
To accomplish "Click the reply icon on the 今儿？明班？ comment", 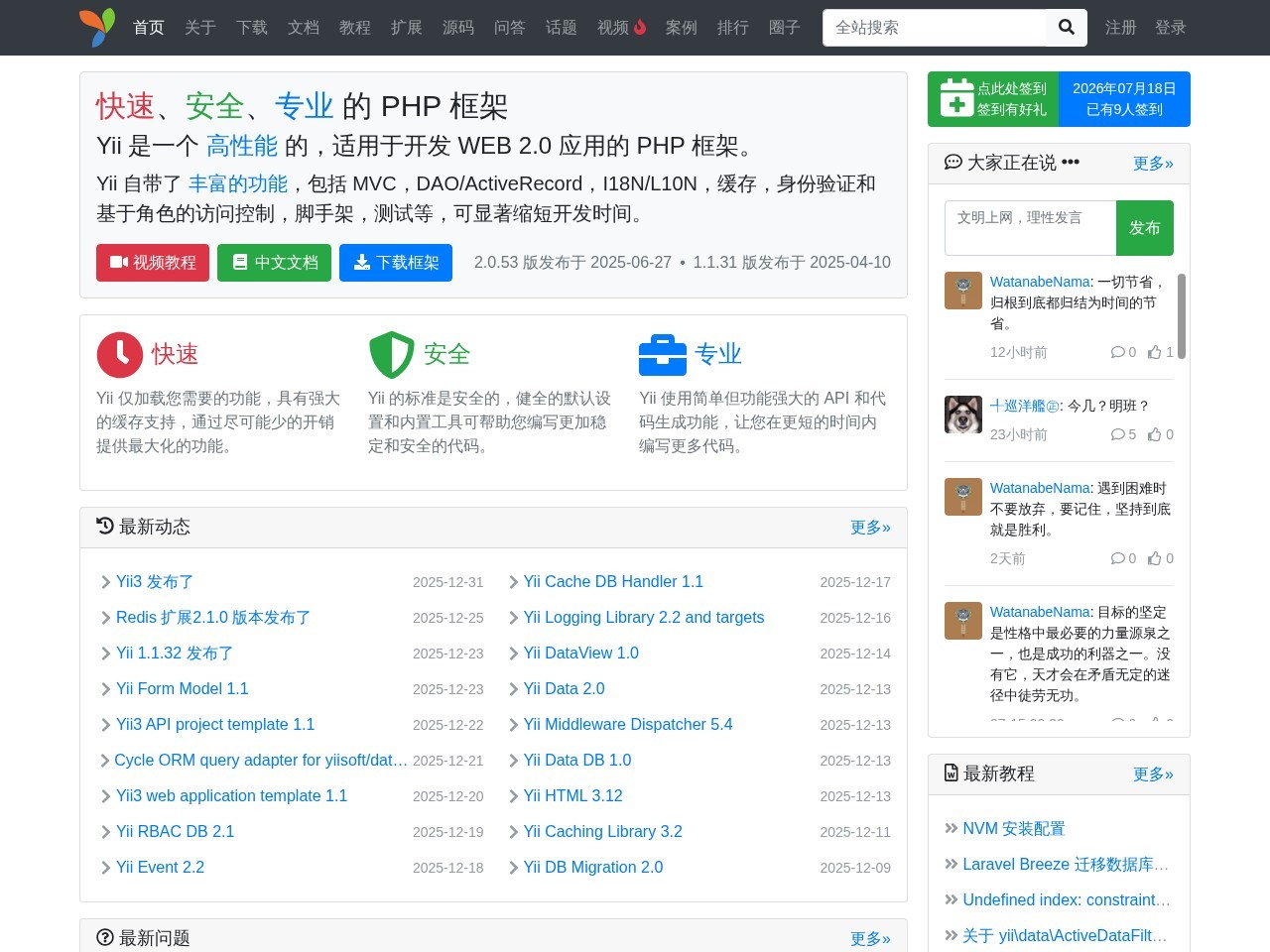I will (x=1118, y=434).
